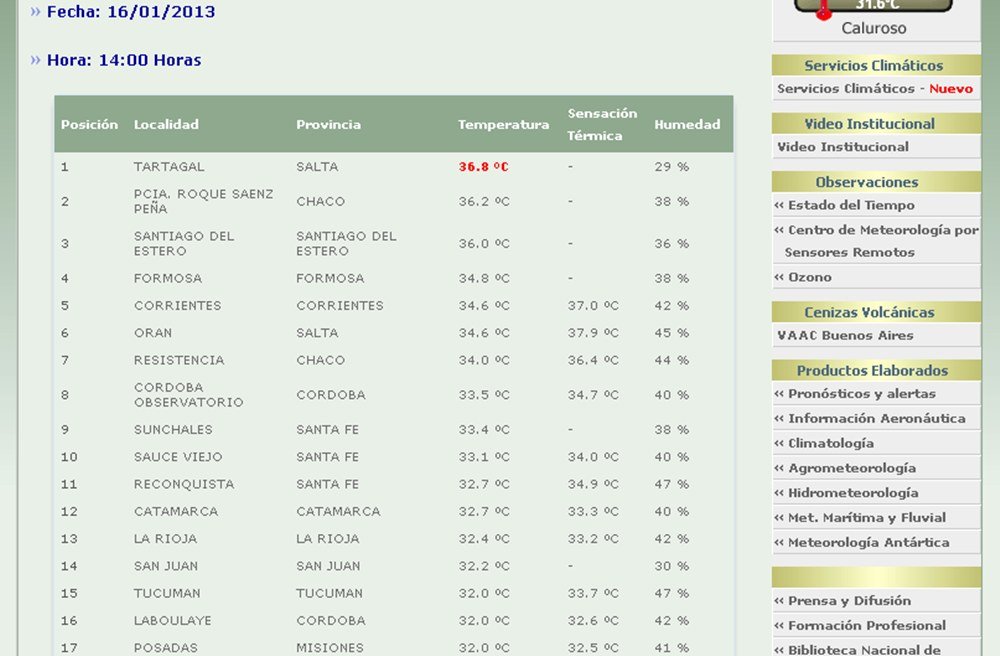Screen dimensions: 1000x656
Task: Open Meteorología Antártica page
Action: pyautogui.click(x=868, y=543)
